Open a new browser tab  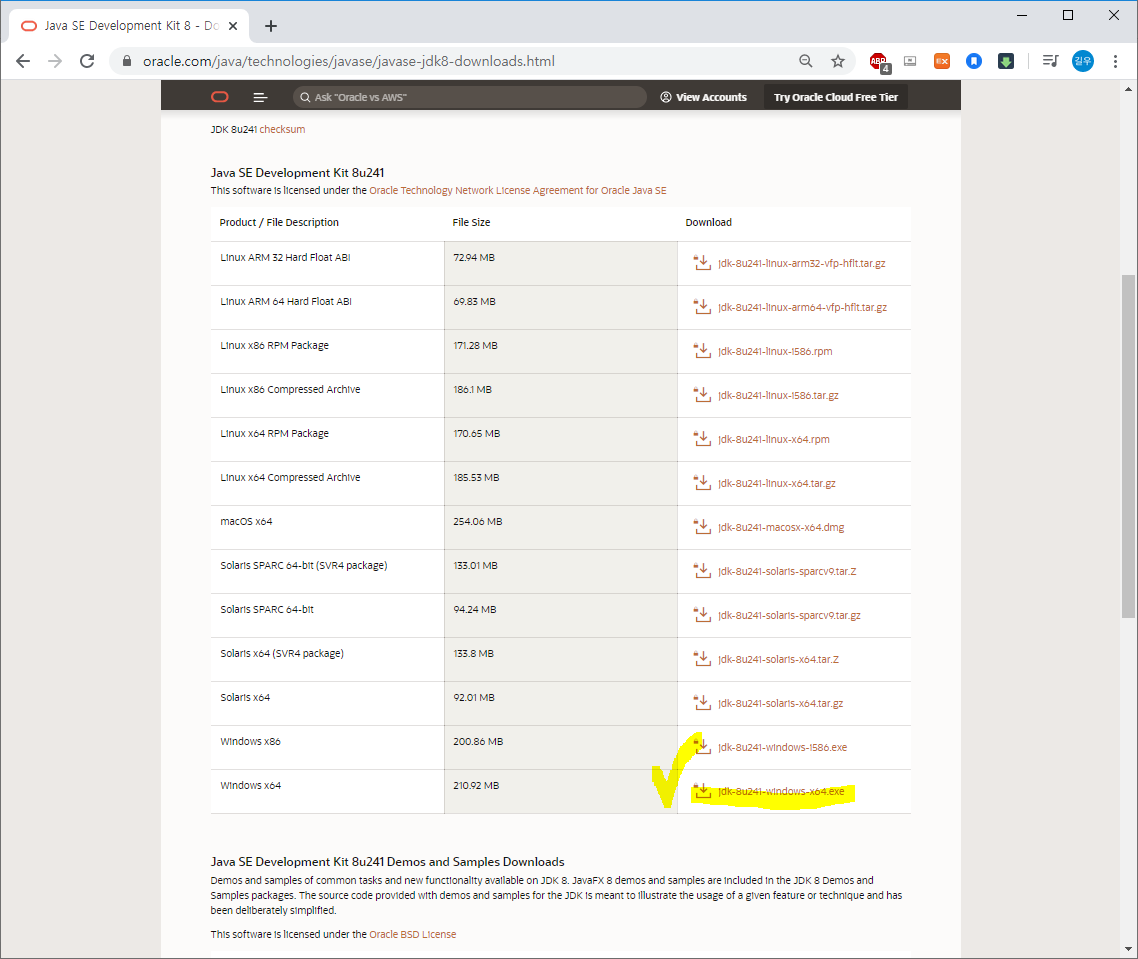click(x=271, y=26)
